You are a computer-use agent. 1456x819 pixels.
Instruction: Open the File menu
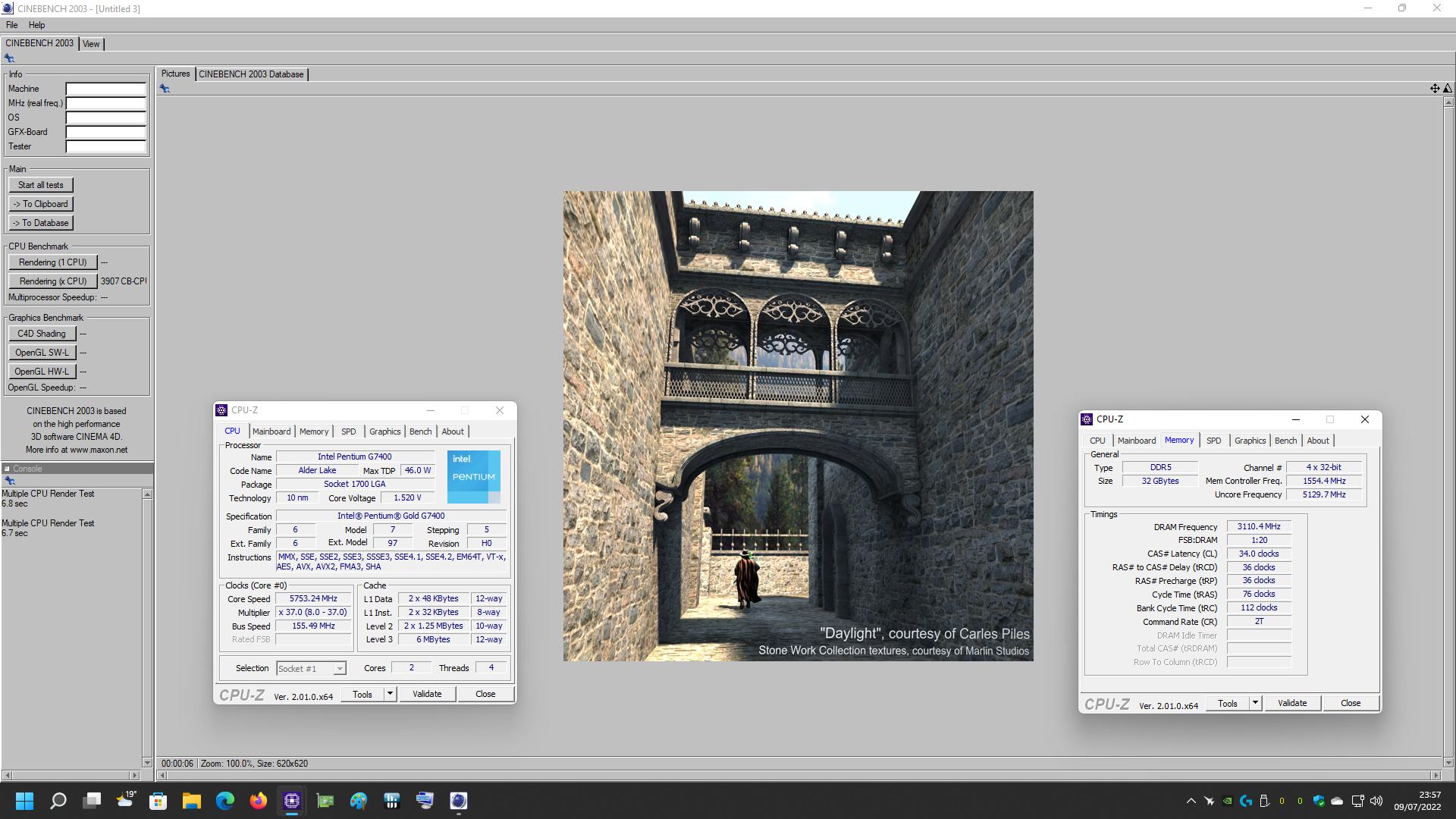(11, 25)
